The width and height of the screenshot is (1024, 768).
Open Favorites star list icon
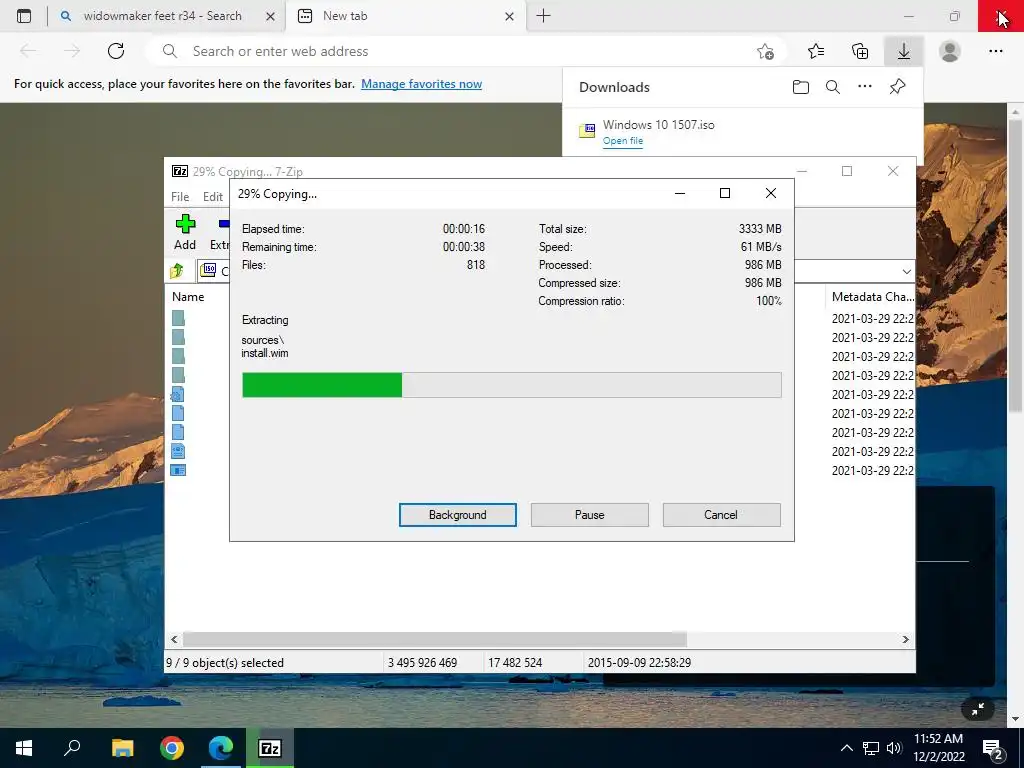816,51
